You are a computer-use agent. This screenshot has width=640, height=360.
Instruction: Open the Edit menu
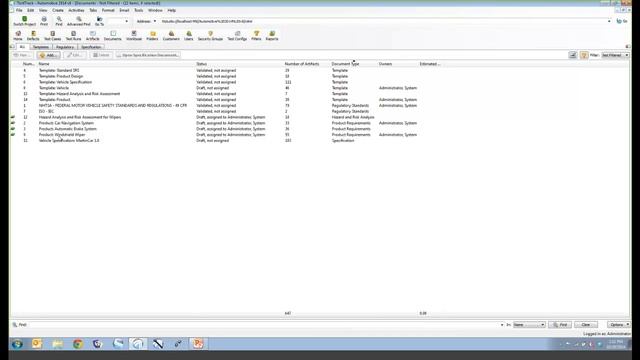31,10
